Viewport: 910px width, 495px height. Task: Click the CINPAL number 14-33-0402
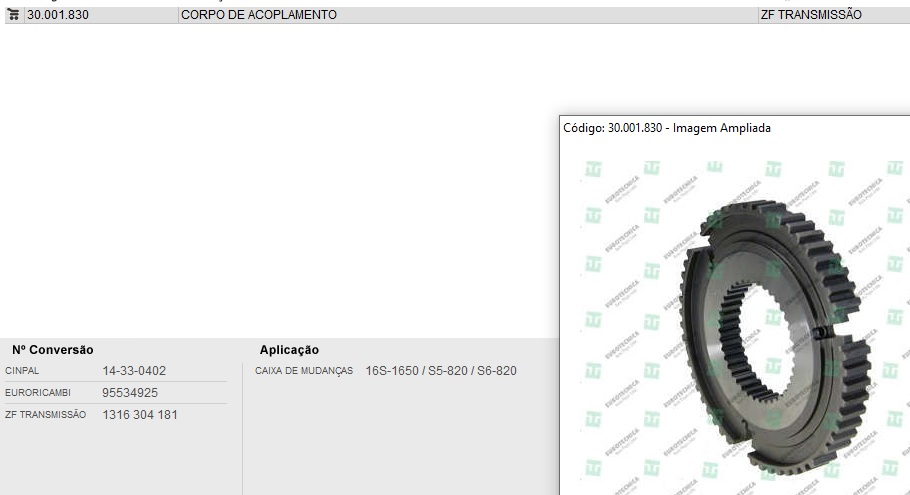pyautogui.click(x=134, y=371)
